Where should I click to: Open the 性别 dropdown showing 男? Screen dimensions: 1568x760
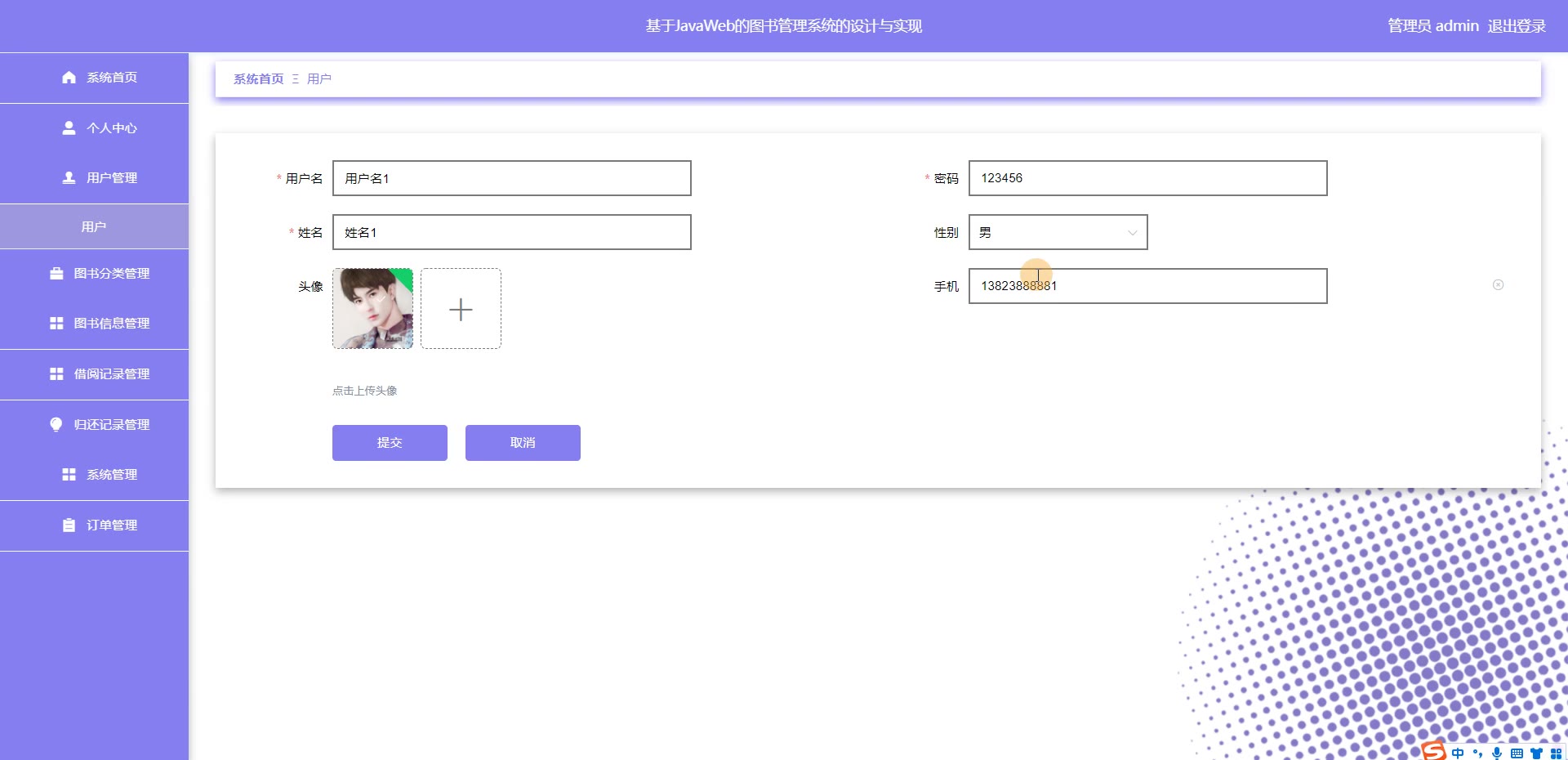[x=1058, y=233]
